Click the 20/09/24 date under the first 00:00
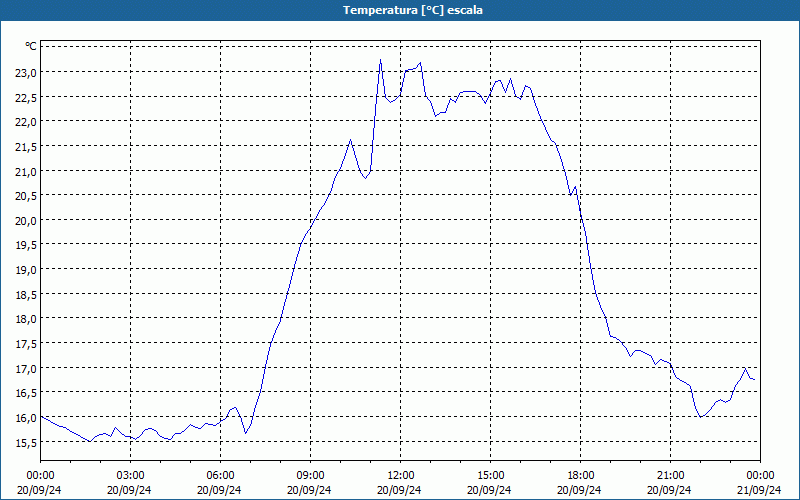Viewport: 800px width, 500px height. pos(39,490)
